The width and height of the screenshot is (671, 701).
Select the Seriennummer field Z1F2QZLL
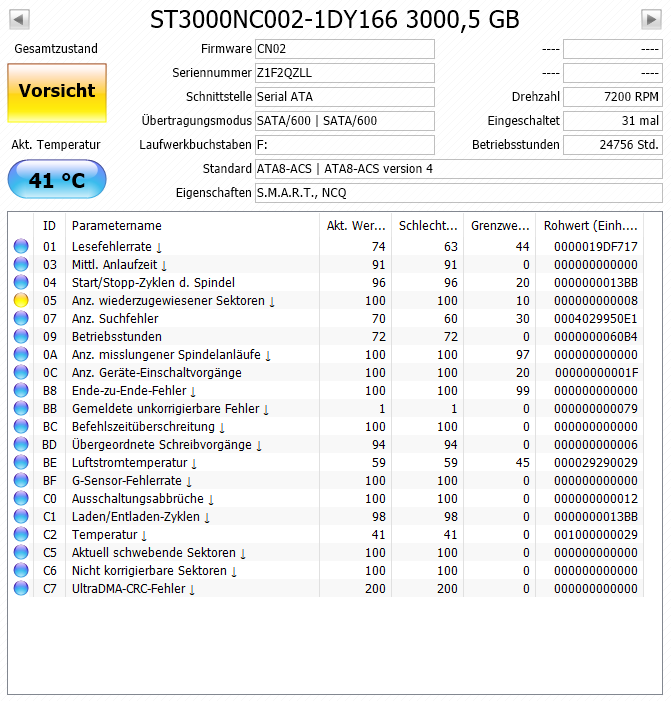click(345, 73)
